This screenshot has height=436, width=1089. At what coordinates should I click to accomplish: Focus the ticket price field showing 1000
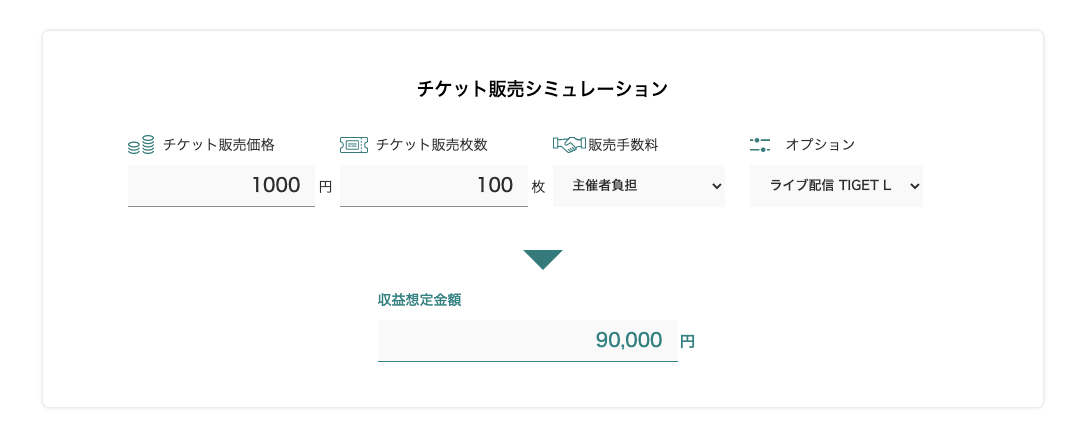tap(221, 185)
